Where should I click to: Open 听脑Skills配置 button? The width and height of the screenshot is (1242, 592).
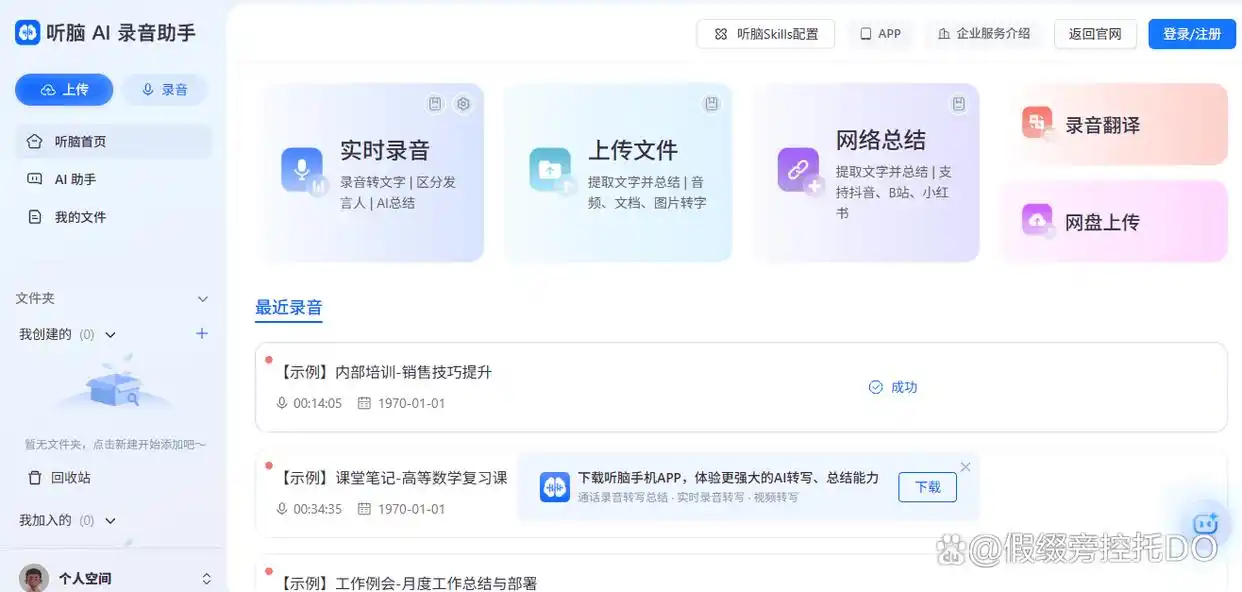766,34
